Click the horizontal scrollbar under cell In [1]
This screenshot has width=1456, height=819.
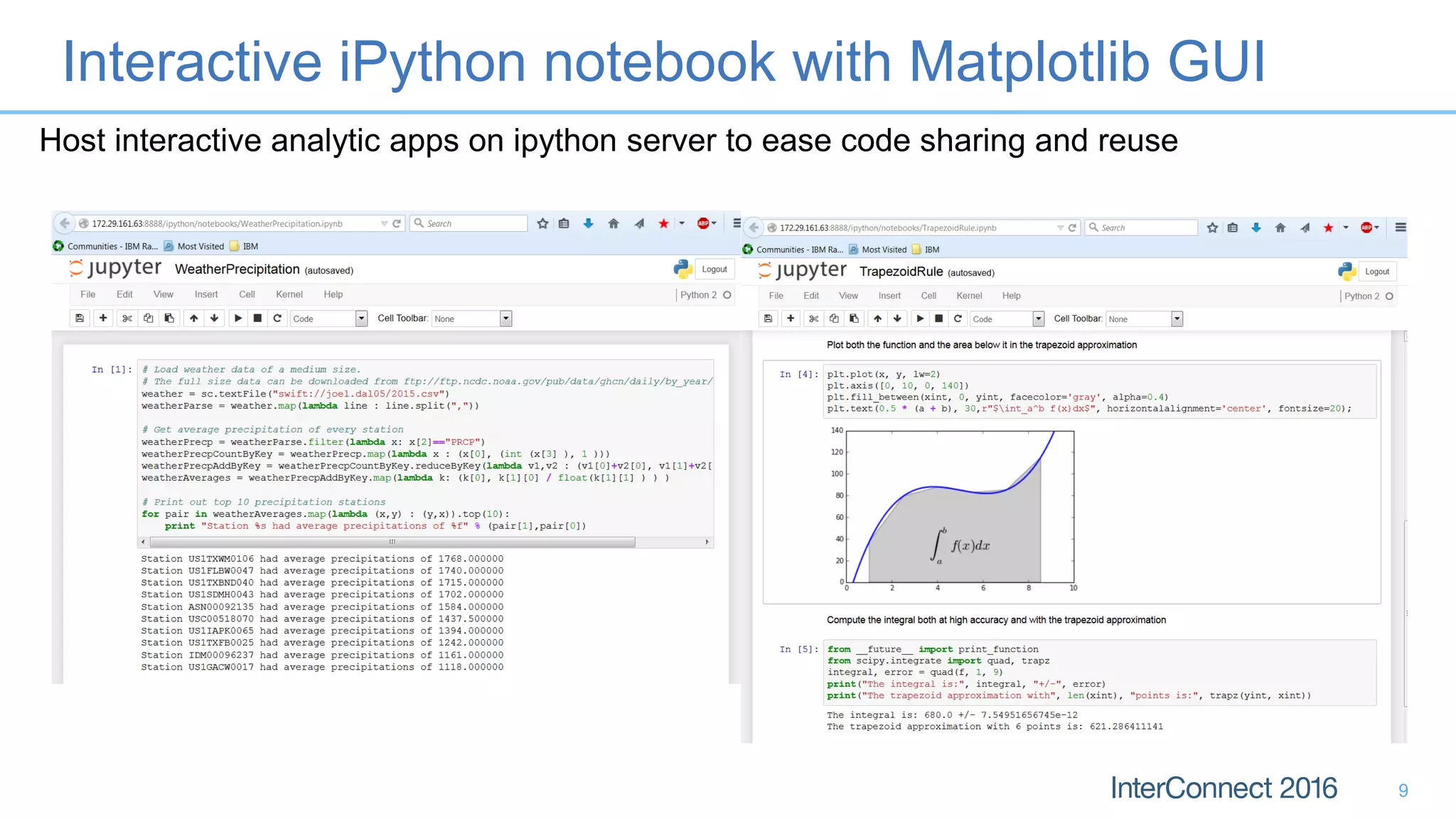point(392,542)
